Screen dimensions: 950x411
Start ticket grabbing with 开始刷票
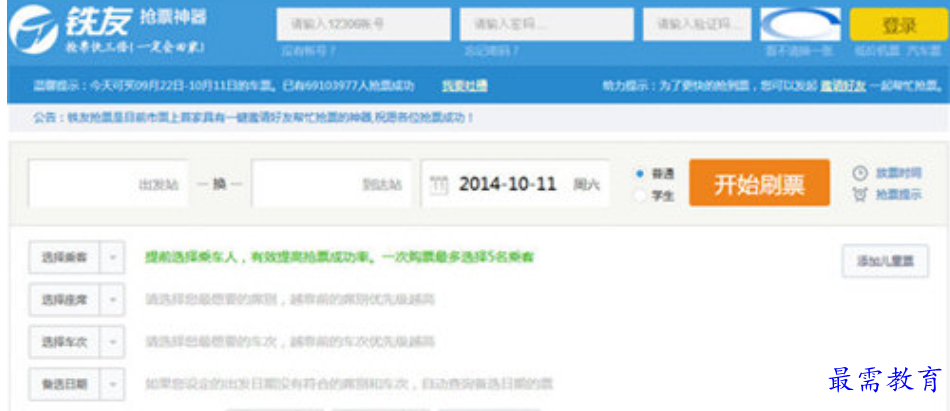(x=759, y=183)
